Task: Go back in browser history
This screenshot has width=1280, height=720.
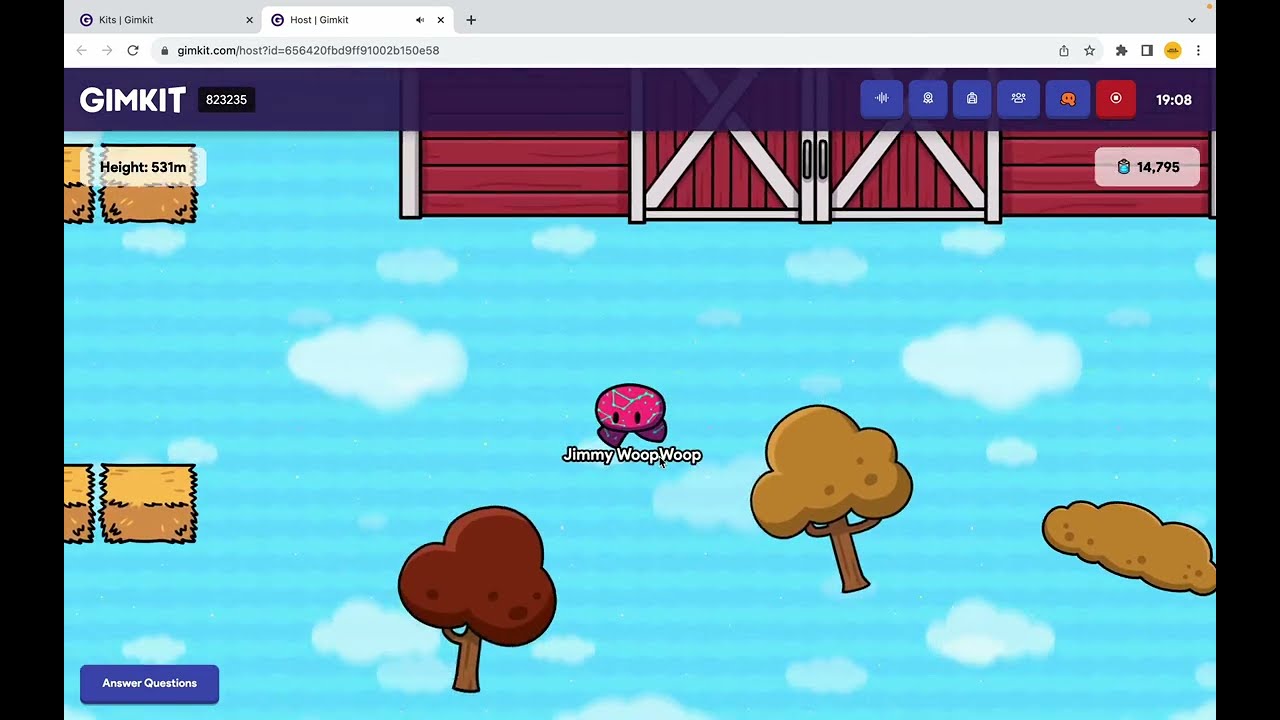Action: pyautogui.click(x=82, y=50)
